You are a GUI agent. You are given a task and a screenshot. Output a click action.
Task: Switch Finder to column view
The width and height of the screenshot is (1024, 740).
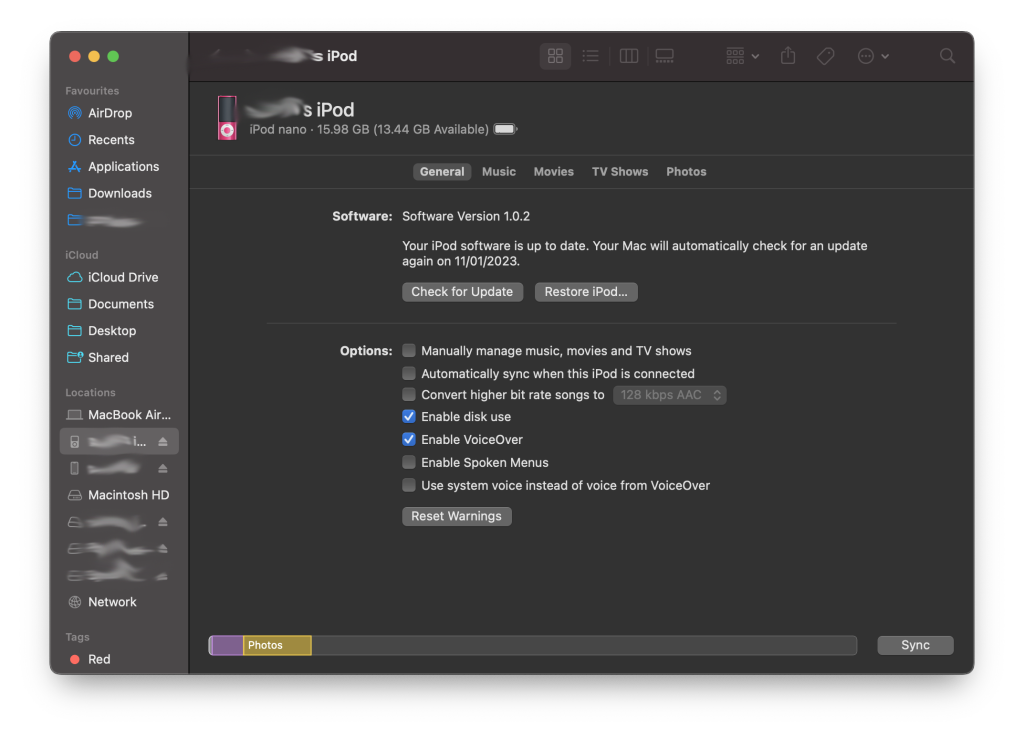coord(628,56)
